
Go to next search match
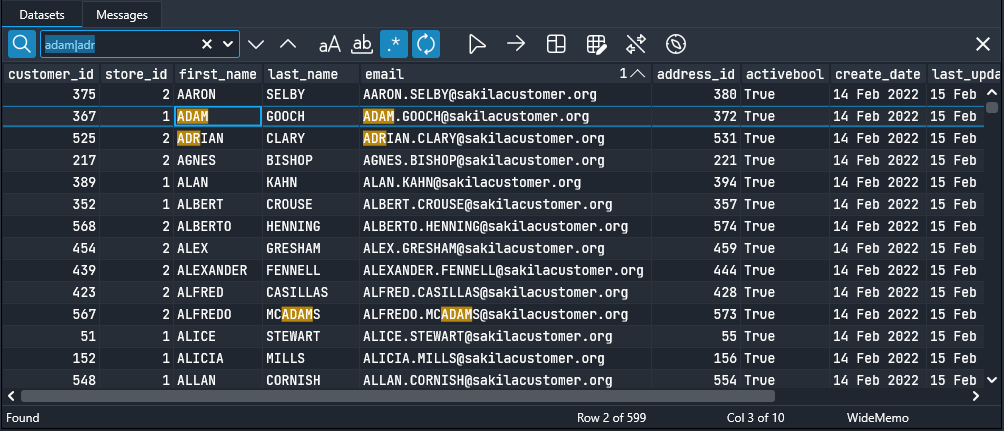click(257, 44)
